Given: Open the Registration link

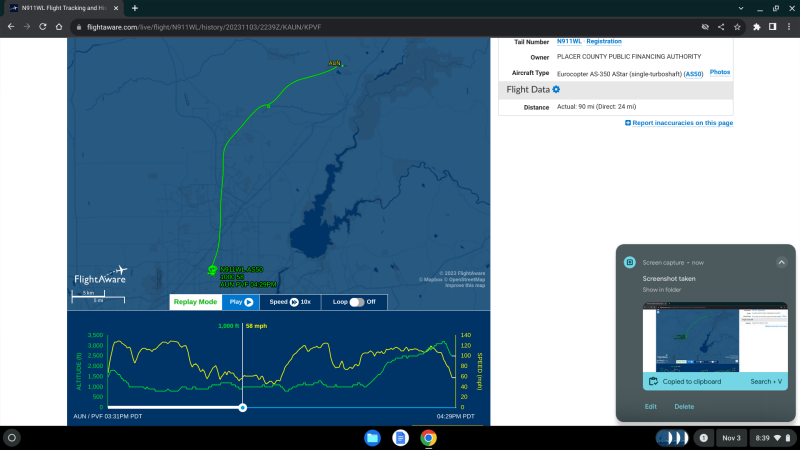Looking at the screenshot, I should coord(604,41).
